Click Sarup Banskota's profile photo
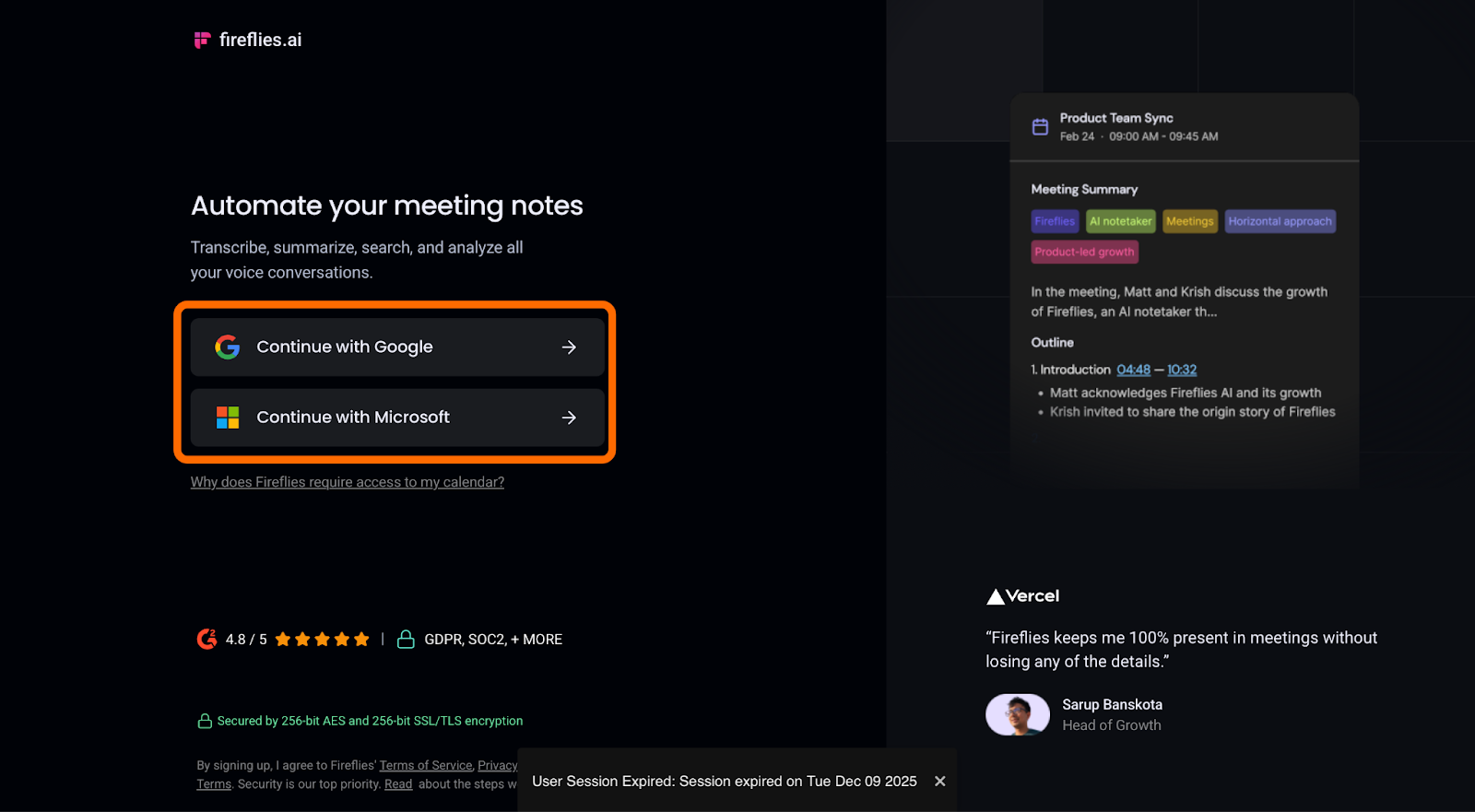The height and width of the screenshot is (812, 1475). [x=1018, y=714]
